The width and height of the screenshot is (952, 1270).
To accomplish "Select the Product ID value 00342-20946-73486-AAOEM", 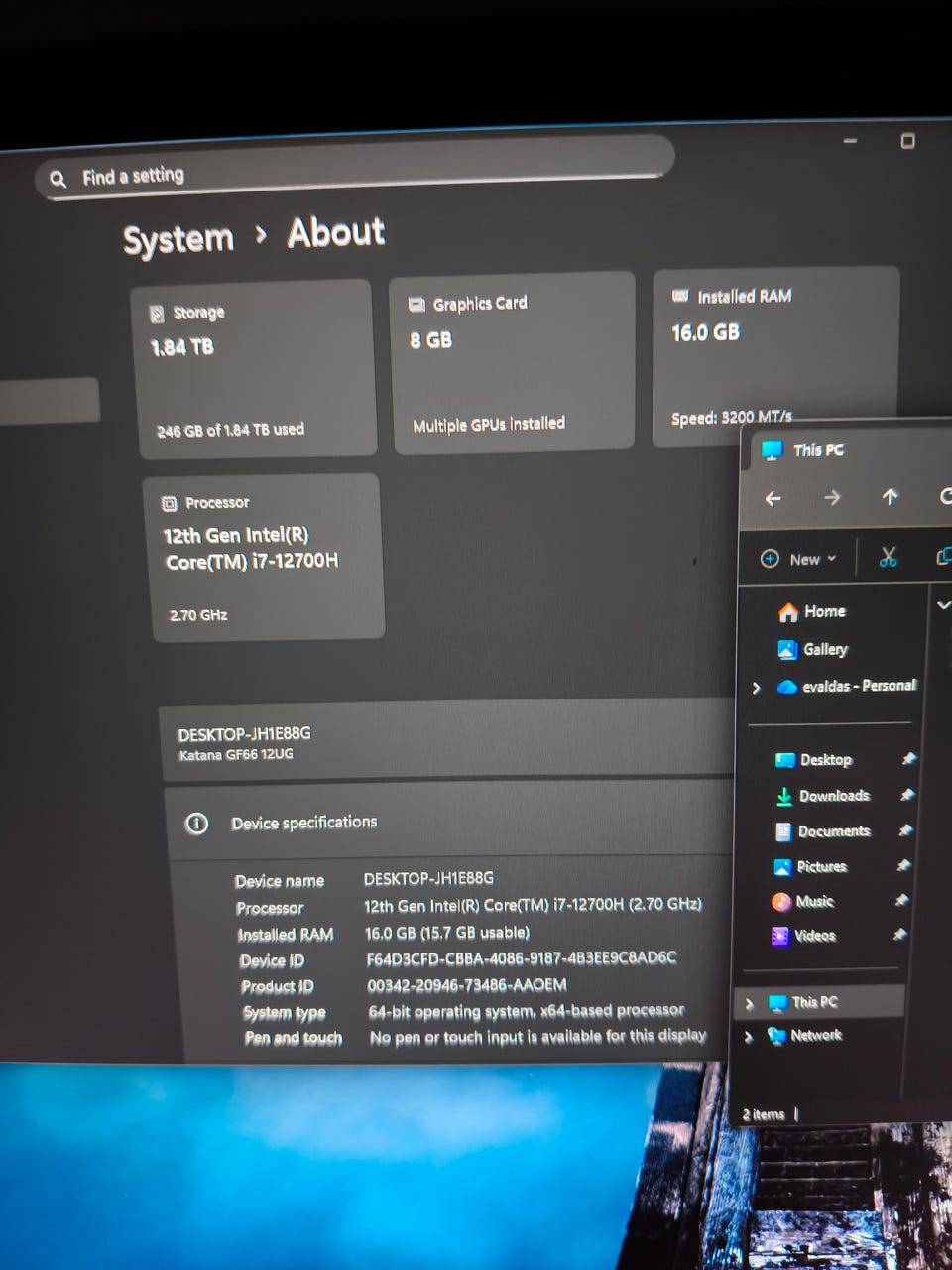I will point(467,985).
